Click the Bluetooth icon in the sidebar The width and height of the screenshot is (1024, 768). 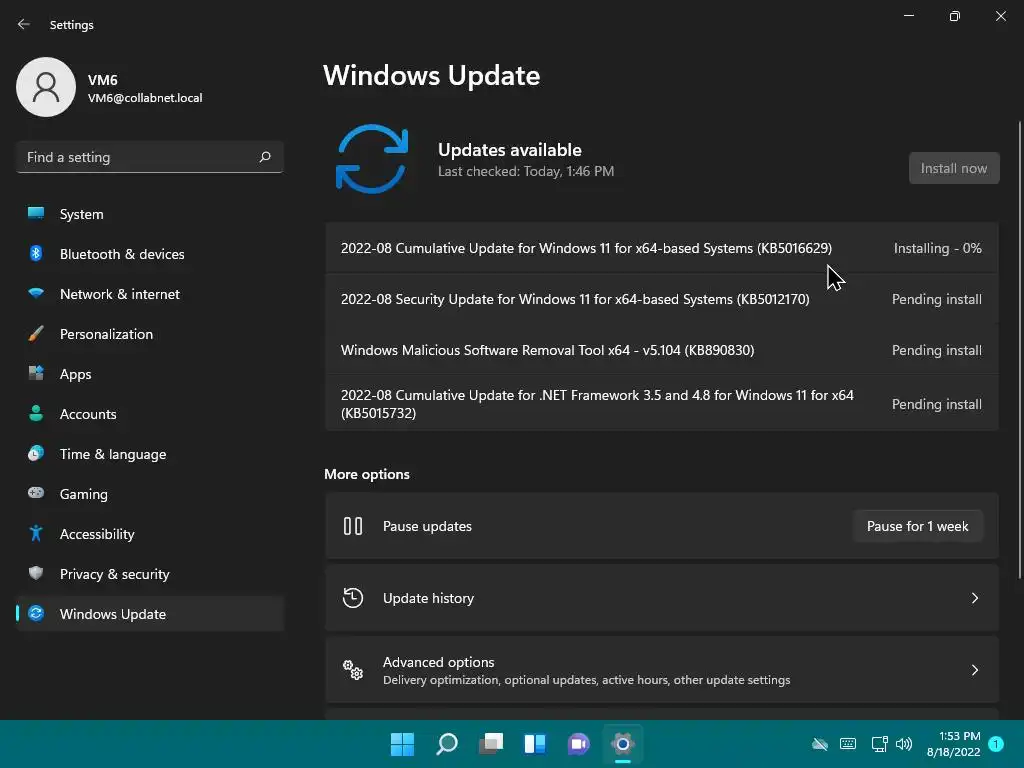click(x=36, y=253)
